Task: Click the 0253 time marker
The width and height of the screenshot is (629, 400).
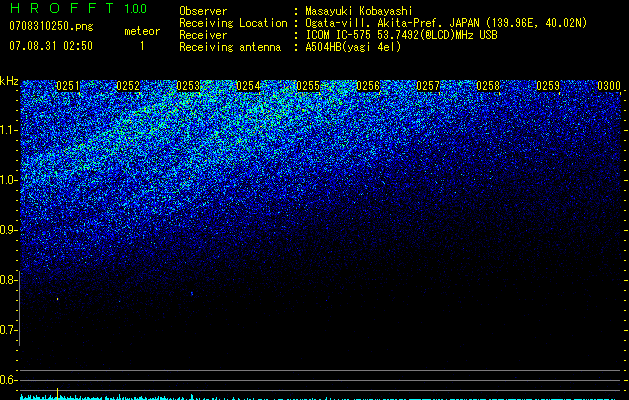Action: pos(188,86)
